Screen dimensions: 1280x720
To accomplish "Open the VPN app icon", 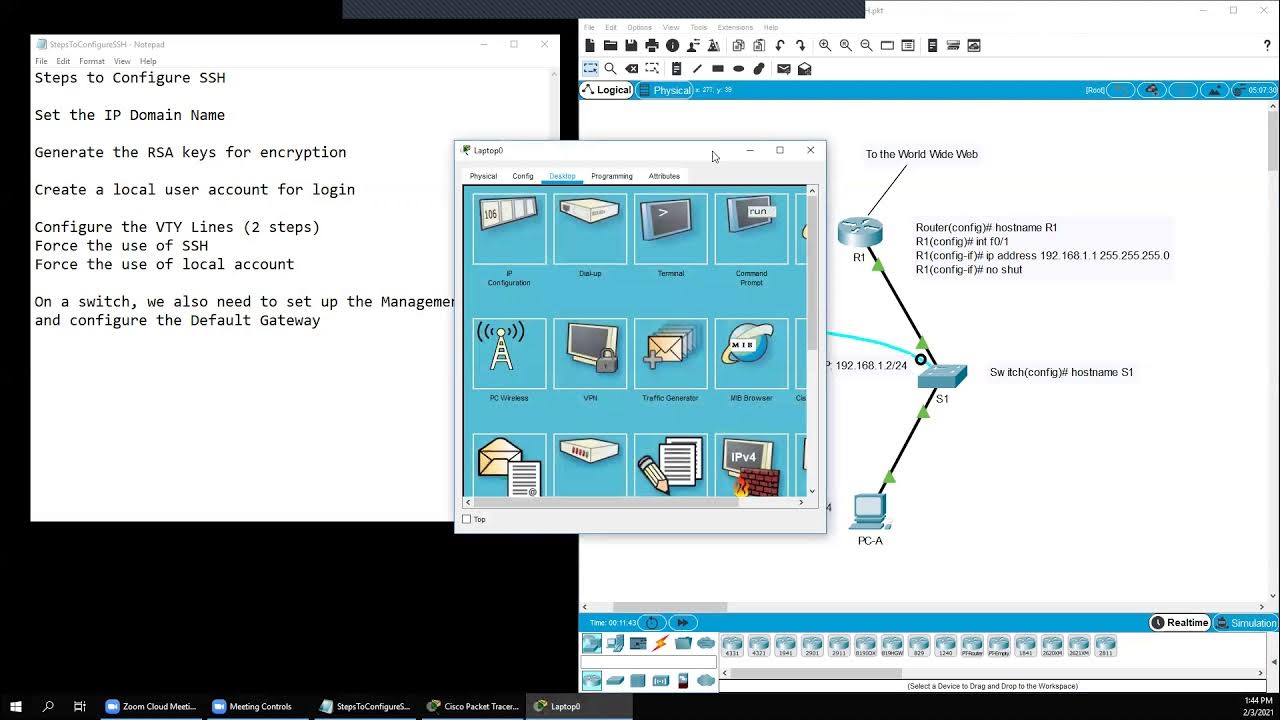I will coord(590,353).
